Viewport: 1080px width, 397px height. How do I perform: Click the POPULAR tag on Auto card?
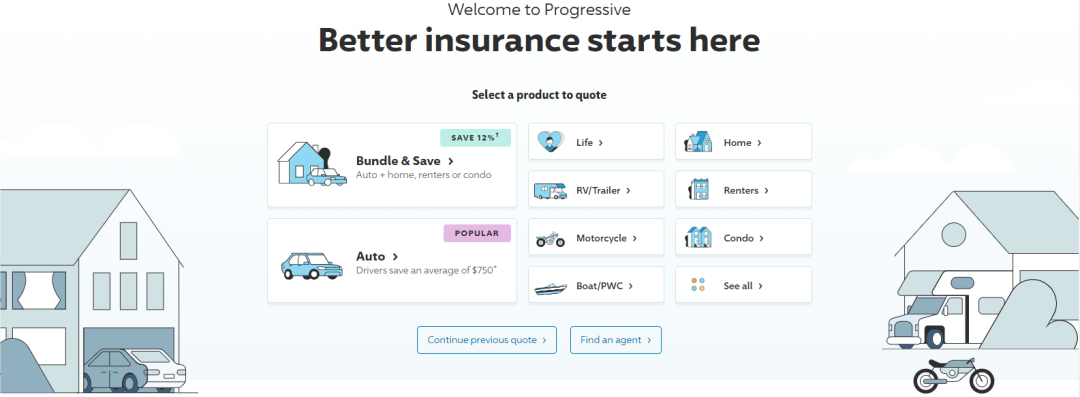[477, 233]
